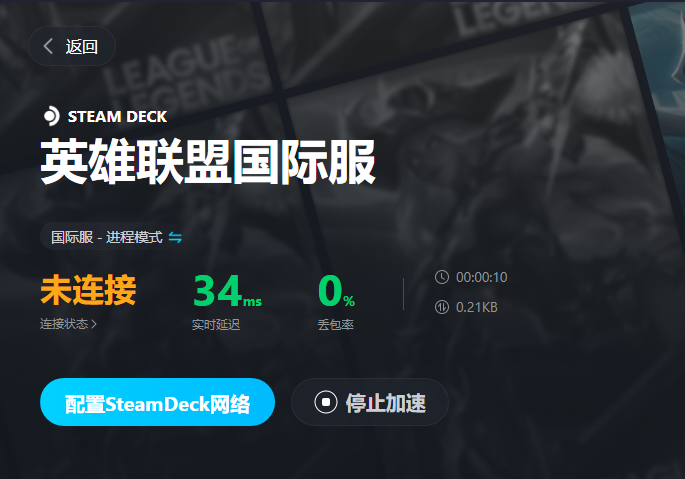Click the clock icon beside 00:00:10
This screenshot has height=479, width=685.
[x=442, y=277]
